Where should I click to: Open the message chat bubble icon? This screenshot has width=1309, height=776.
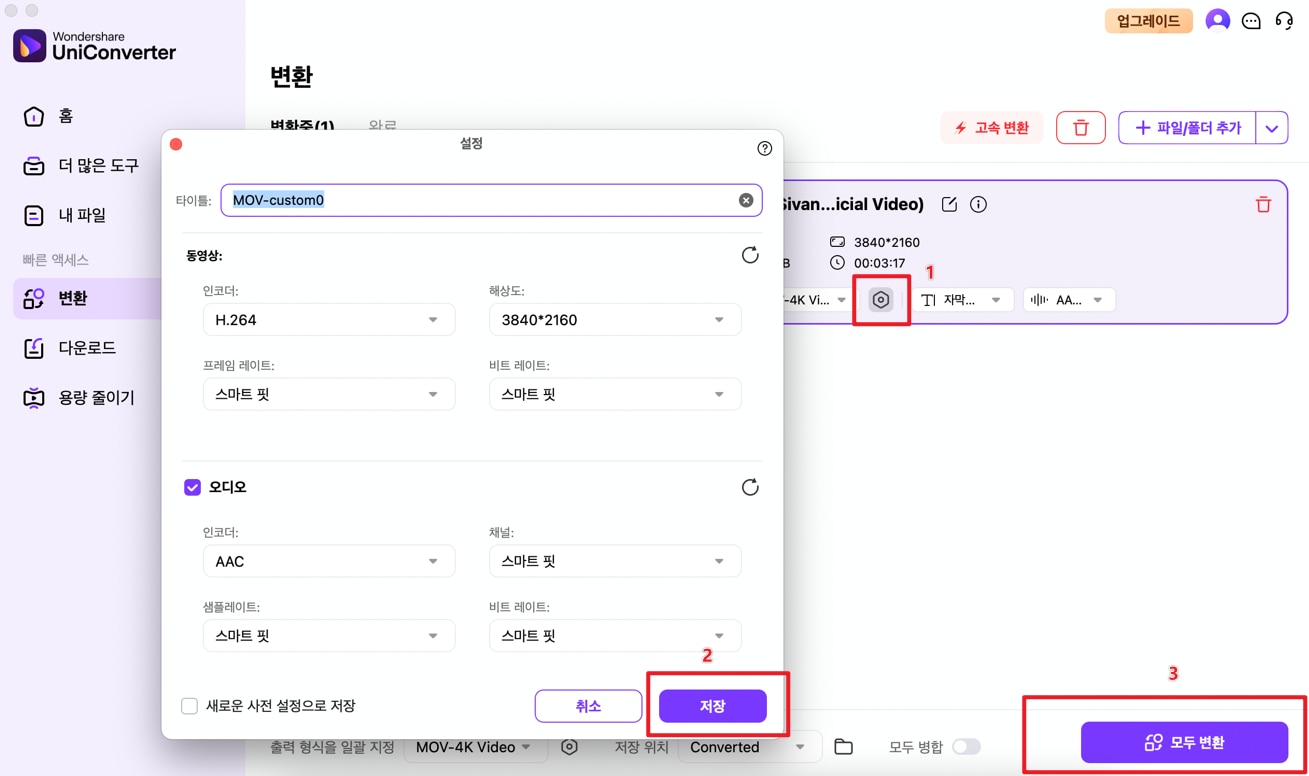[x=1251, y=21]
